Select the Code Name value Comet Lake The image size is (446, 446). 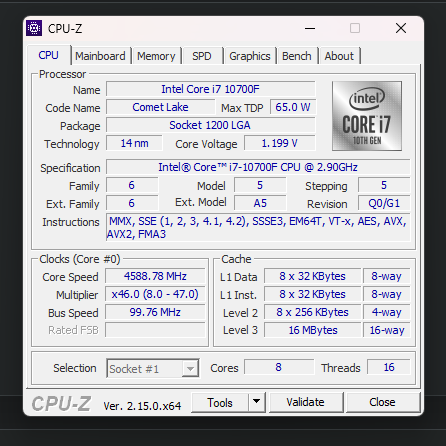click(160, 107)
